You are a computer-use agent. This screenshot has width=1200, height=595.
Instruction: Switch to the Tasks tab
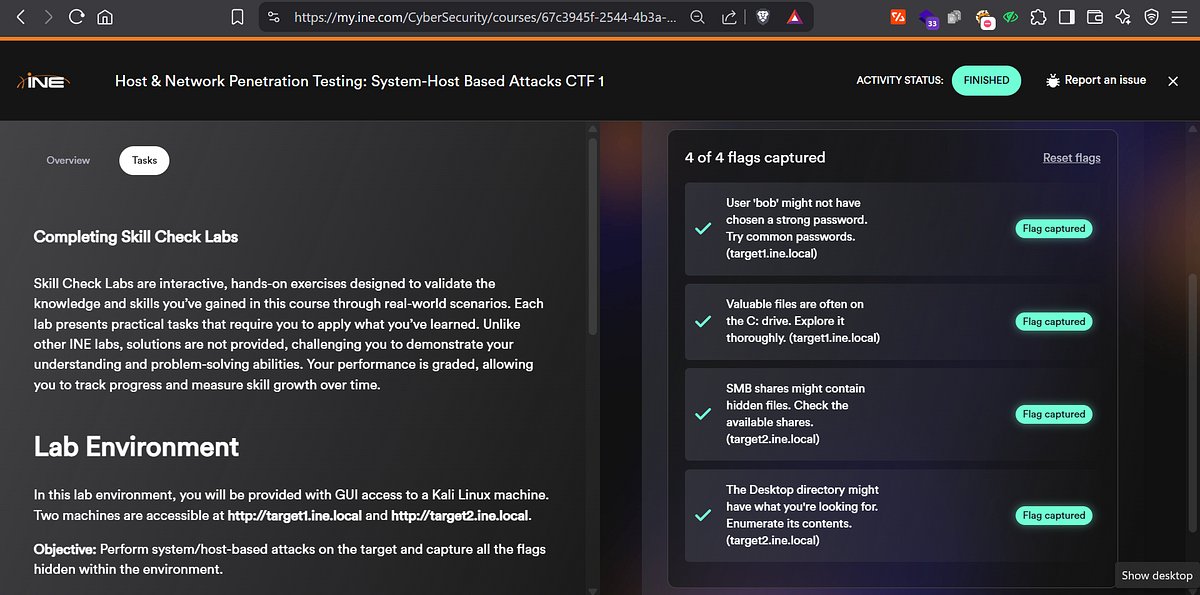144,160
